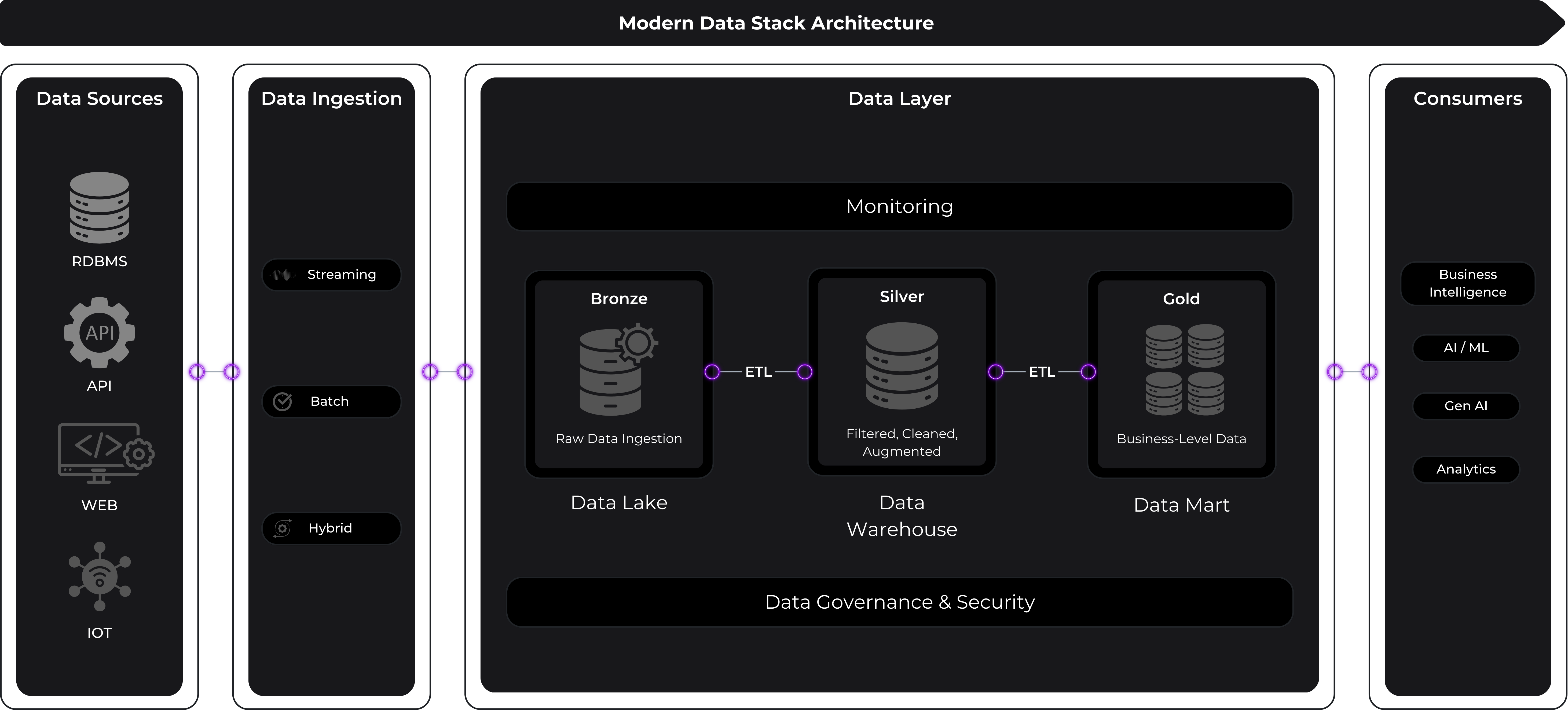Click the WEB text label

(x=99, y=506)
